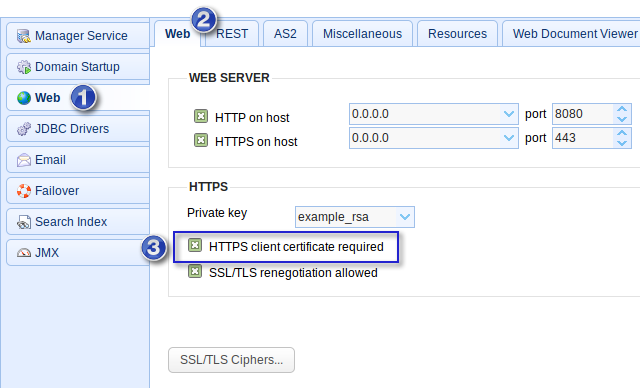
Task: Open JMX settings in sidebar
Action: point(78,253)
